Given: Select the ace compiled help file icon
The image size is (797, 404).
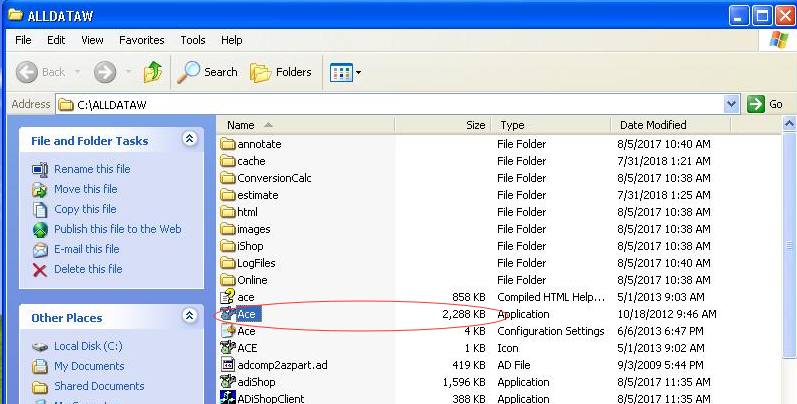Looking at the screenshot, I should click(228, 297).
